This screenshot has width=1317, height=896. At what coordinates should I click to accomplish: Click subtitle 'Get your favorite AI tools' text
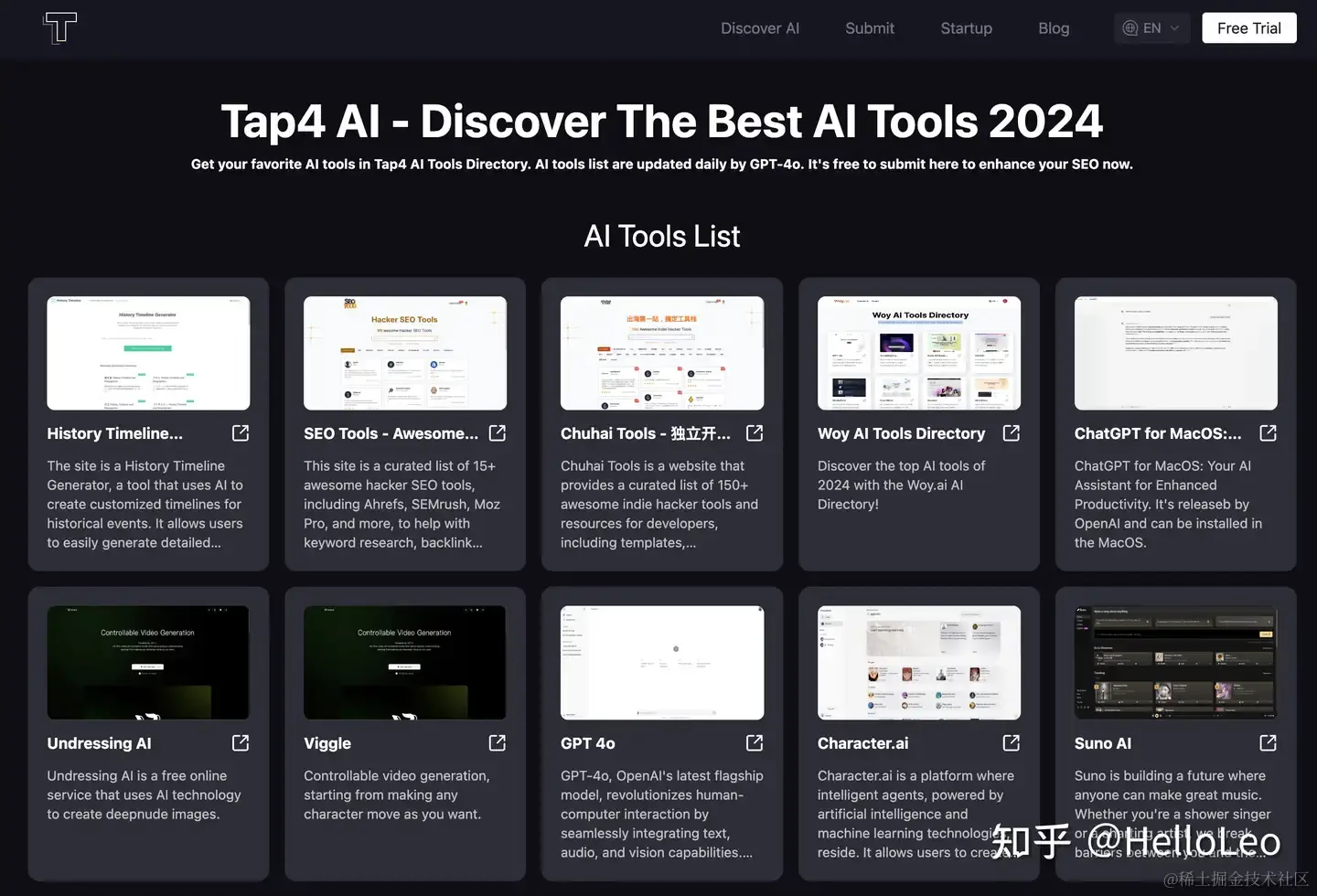click(662, 165)
